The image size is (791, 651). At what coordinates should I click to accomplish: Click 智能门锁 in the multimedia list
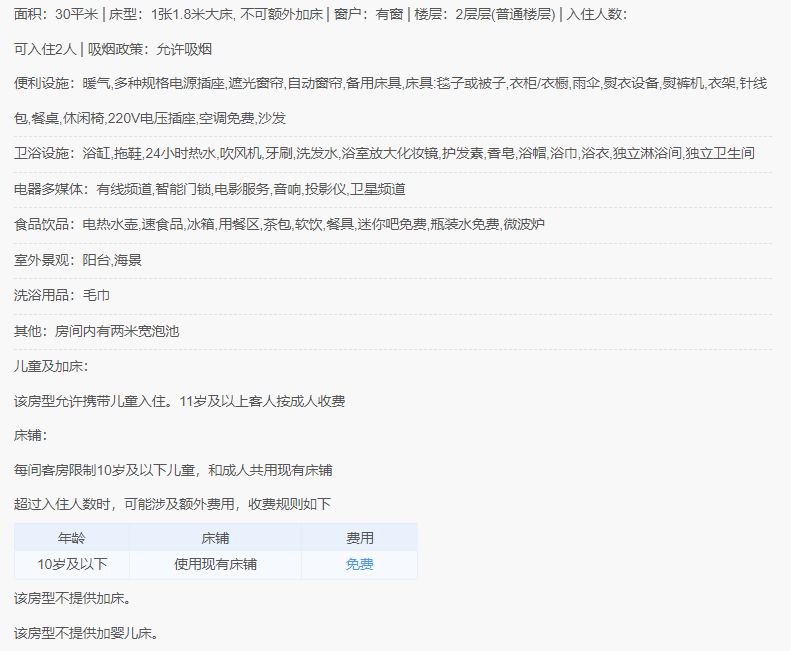pos(183,189)
